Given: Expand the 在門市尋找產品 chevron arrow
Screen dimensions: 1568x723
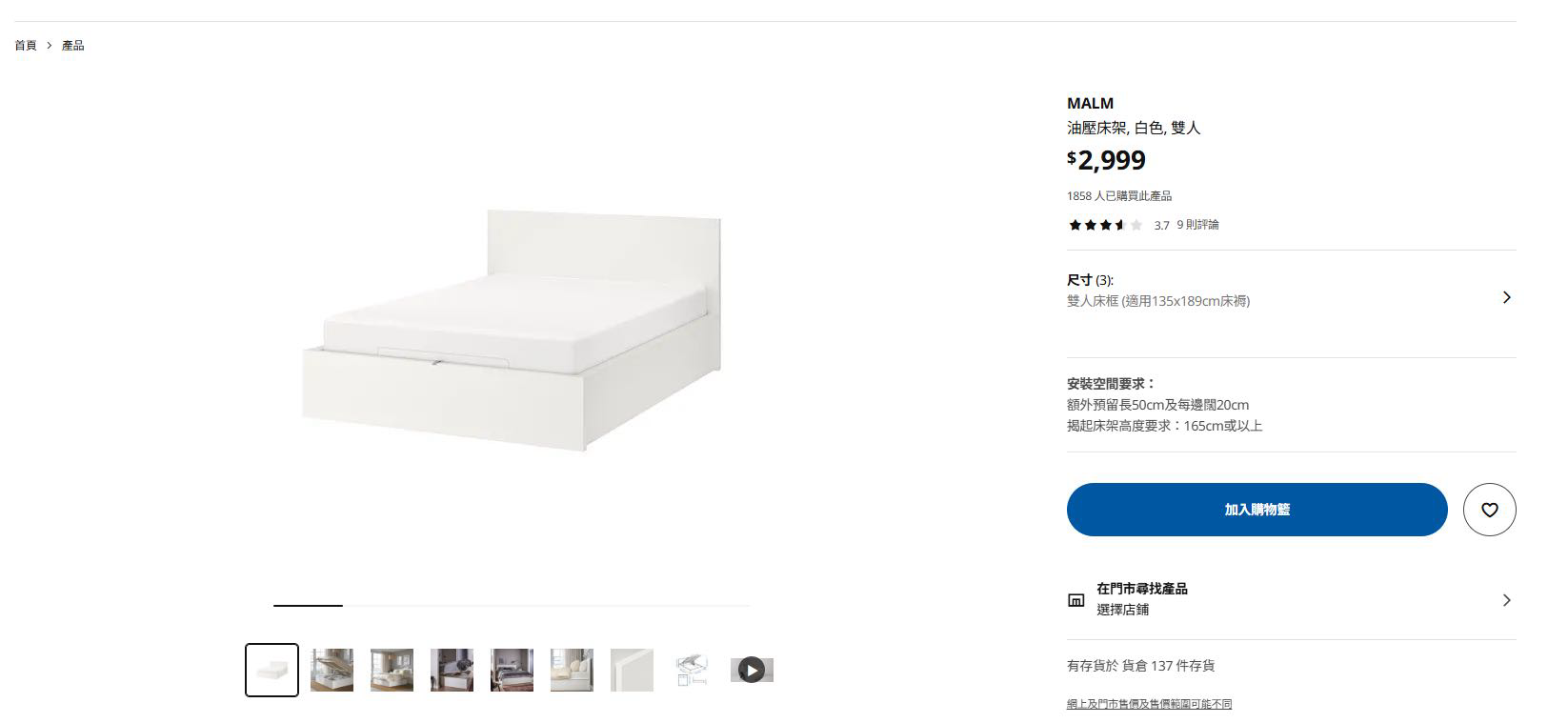Looking at the screenshot, I should tap(1506, 600).
